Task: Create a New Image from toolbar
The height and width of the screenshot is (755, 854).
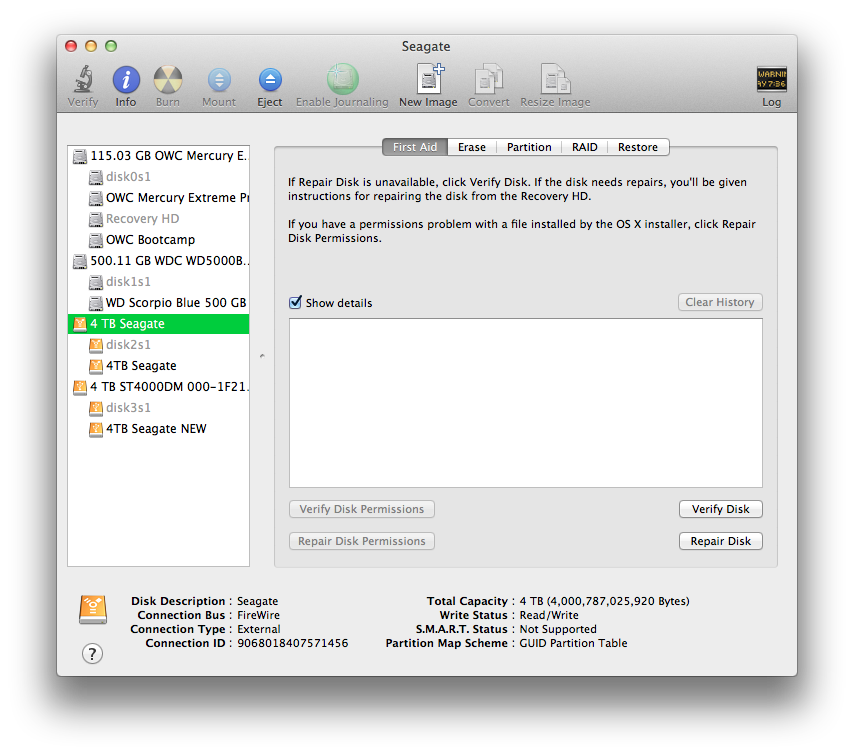Action: (429, 79)
